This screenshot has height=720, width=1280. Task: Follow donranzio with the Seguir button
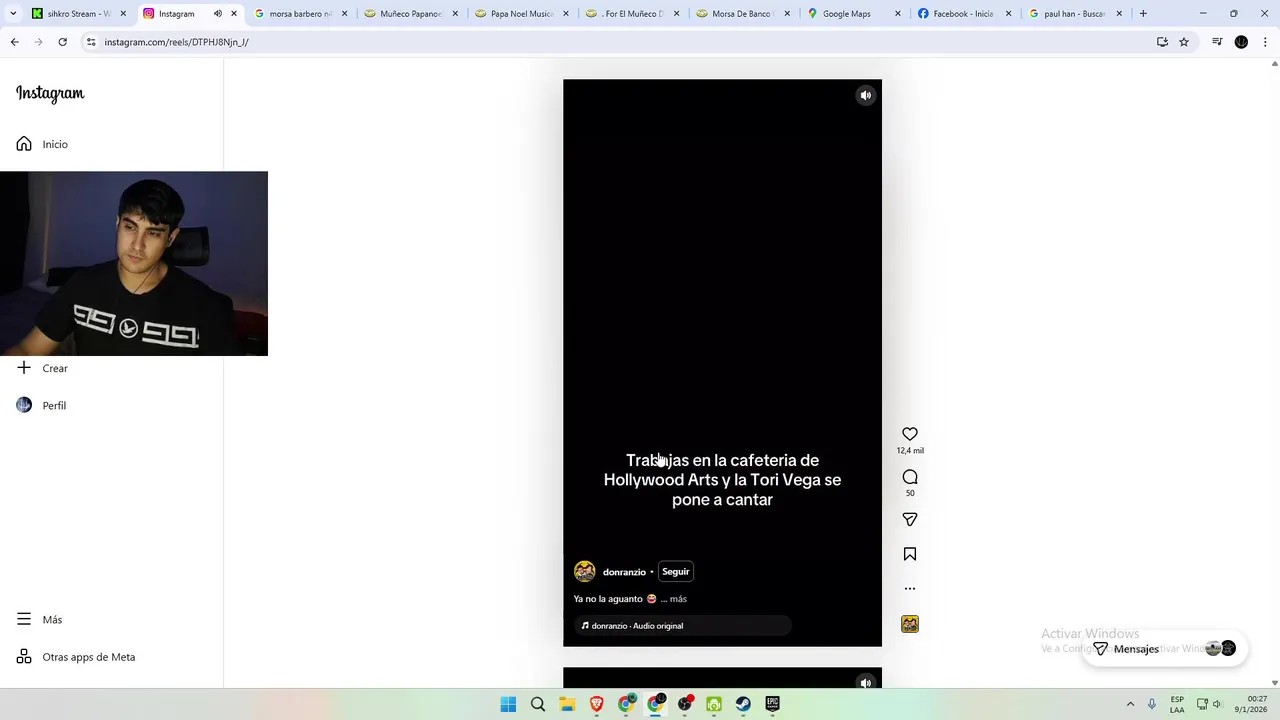675,572
